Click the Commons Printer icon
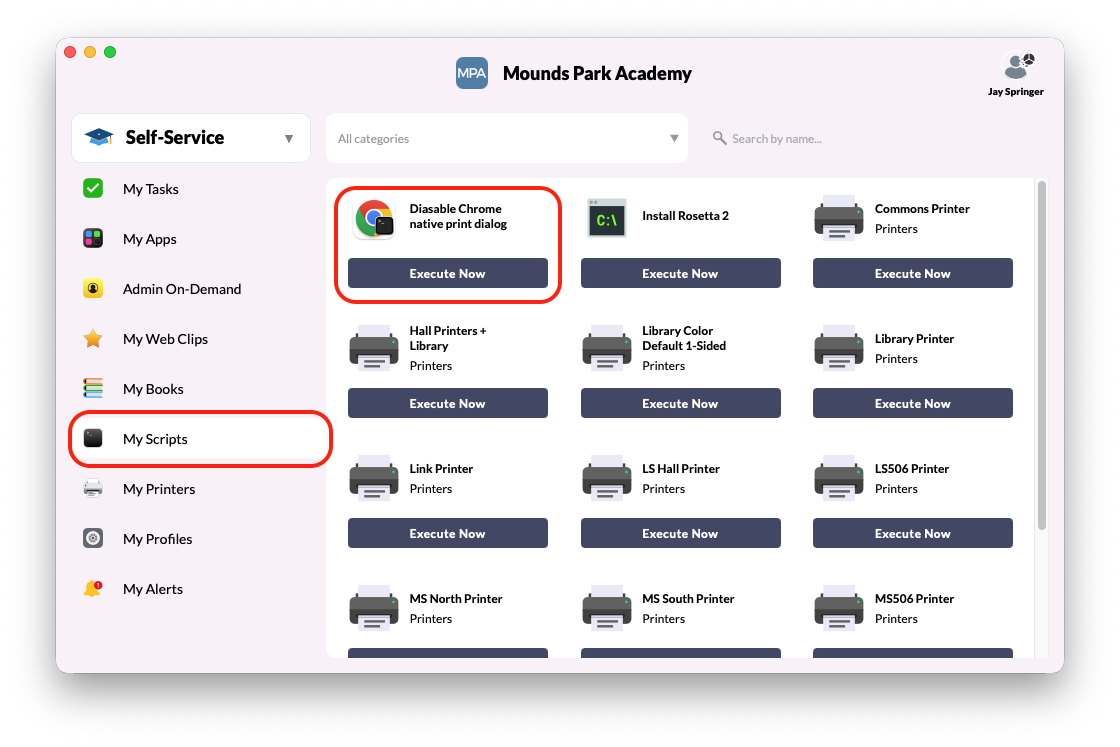This screenshot has width=1120, height=747. click(x=839, y=219)
